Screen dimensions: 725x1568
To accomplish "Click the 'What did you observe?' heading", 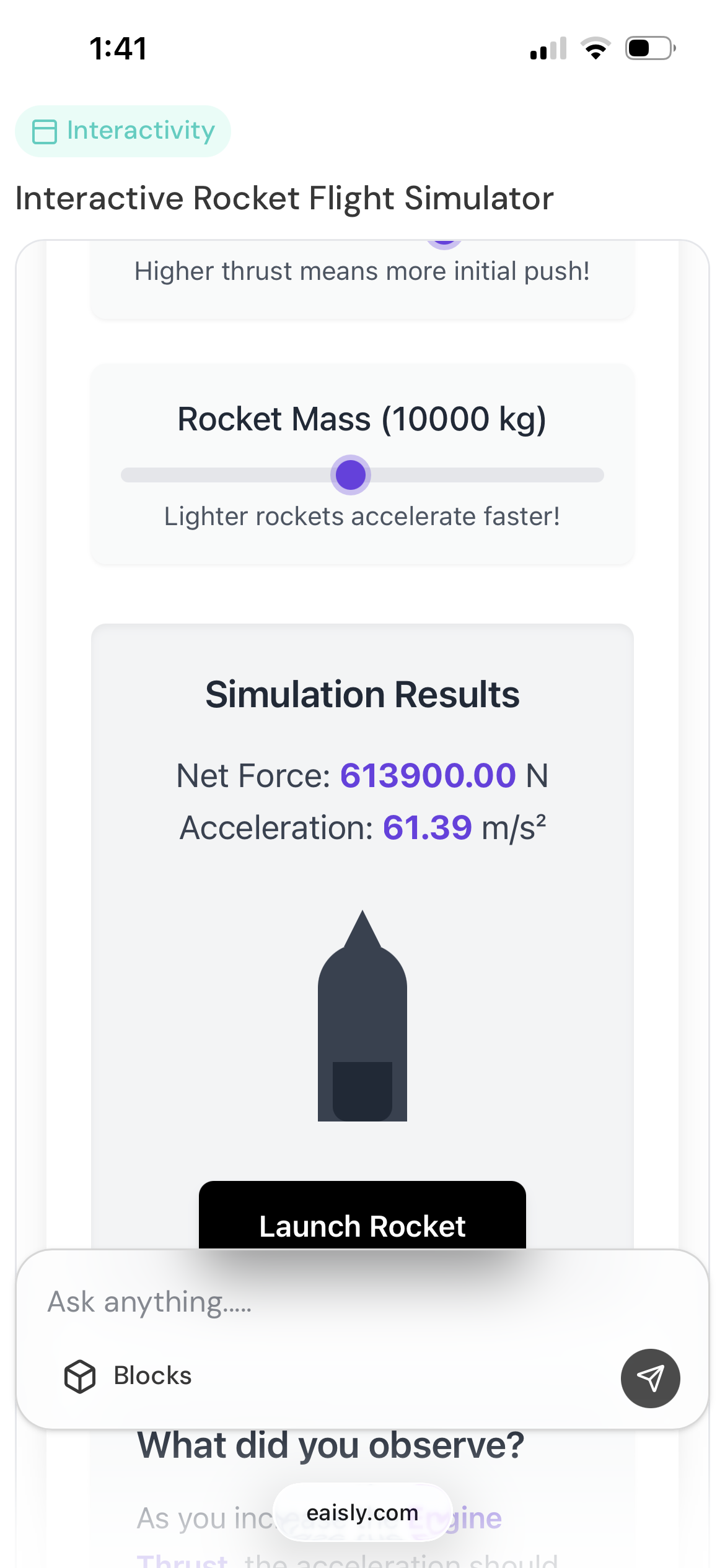I will pyautogui.click(x=331, y=1445).
